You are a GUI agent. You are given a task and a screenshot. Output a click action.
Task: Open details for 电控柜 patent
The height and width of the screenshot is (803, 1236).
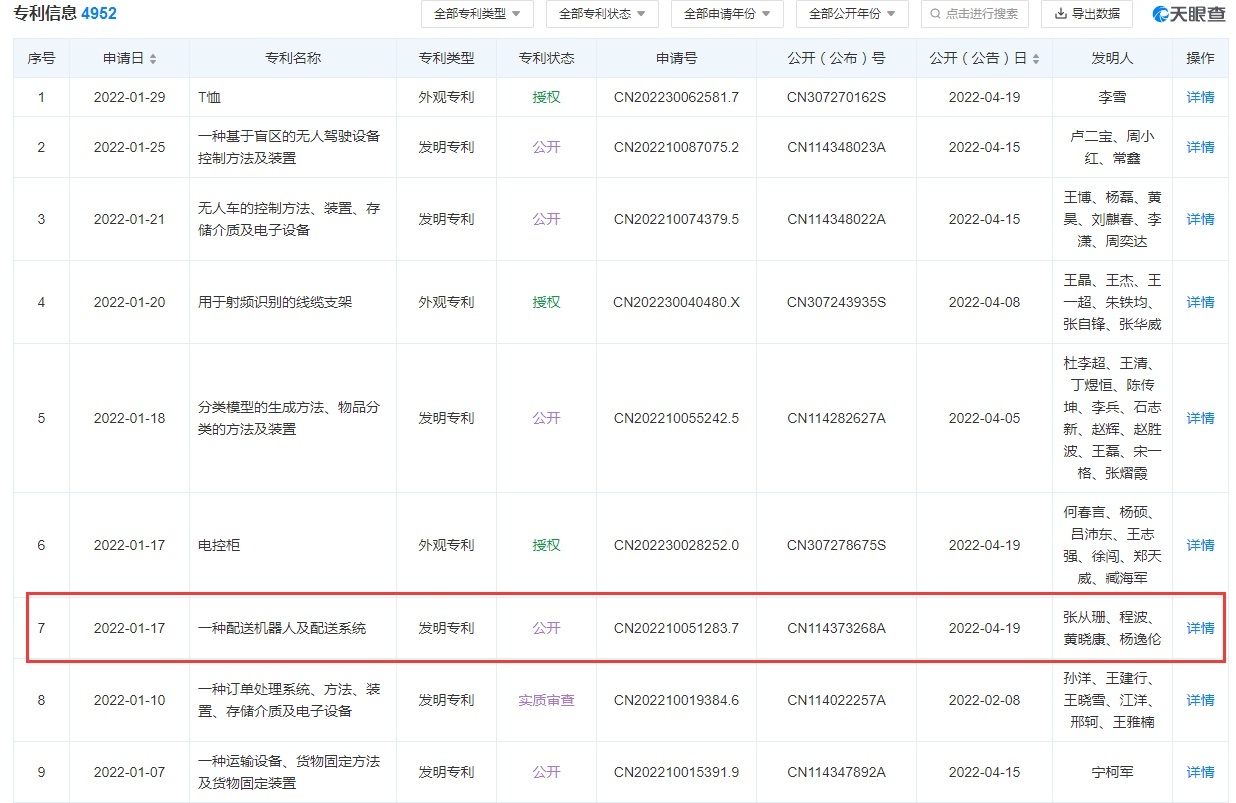[x=1200, y=545]
